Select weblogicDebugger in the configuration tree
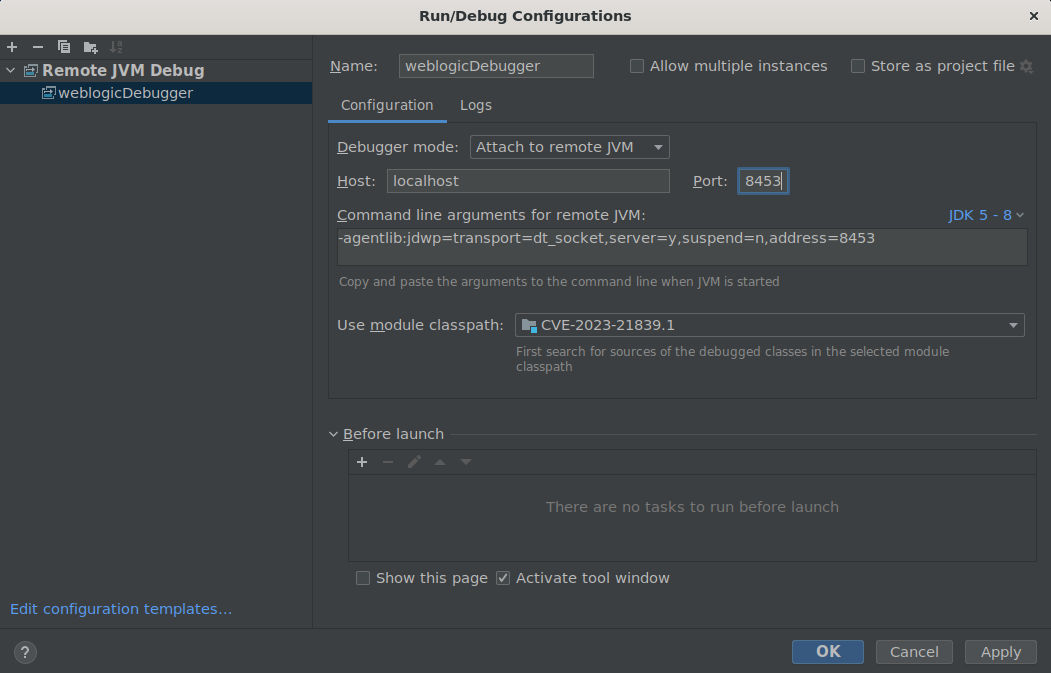Viewport: 1051px width, 673px height. pyautogui.click(x=125, y=93)
